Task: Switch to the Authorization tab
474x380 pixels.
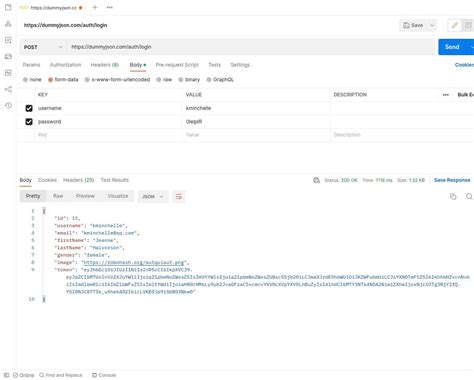Action: click(x=65, y=65)
